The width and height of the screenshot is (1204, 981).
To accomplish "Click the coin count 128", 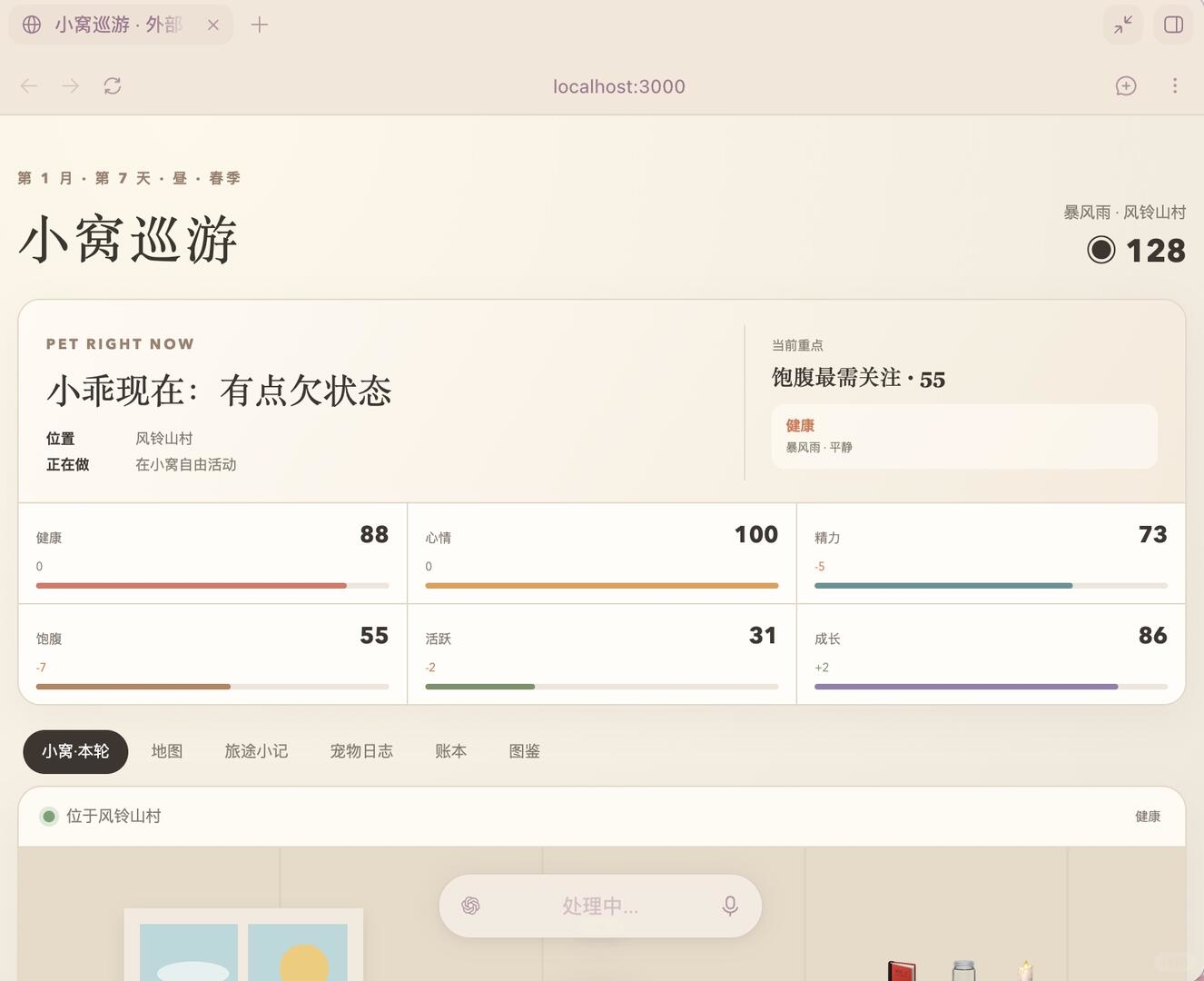I will (x=1156, y=251).
